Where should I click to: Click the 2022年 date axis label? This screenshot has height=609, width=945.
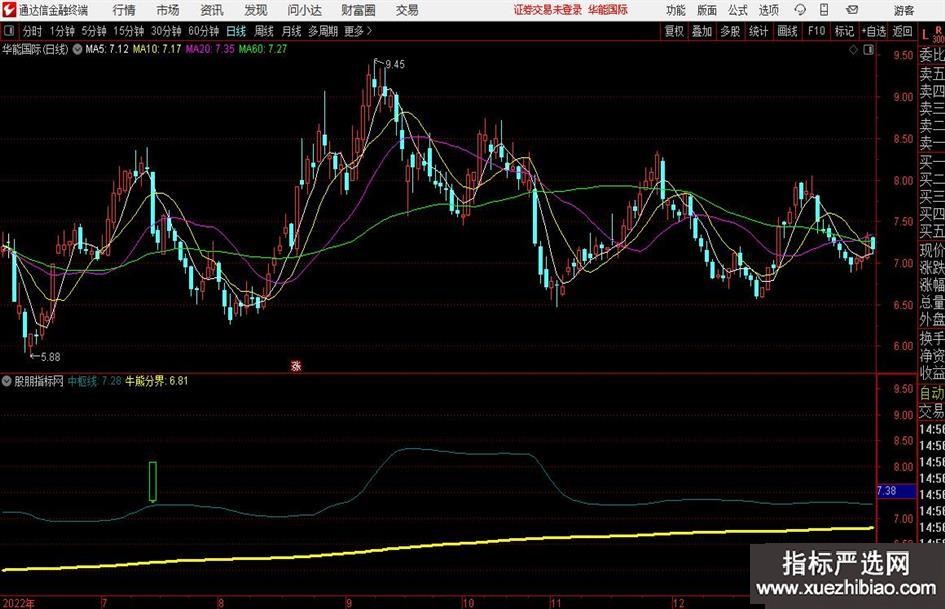coord(19,603)
